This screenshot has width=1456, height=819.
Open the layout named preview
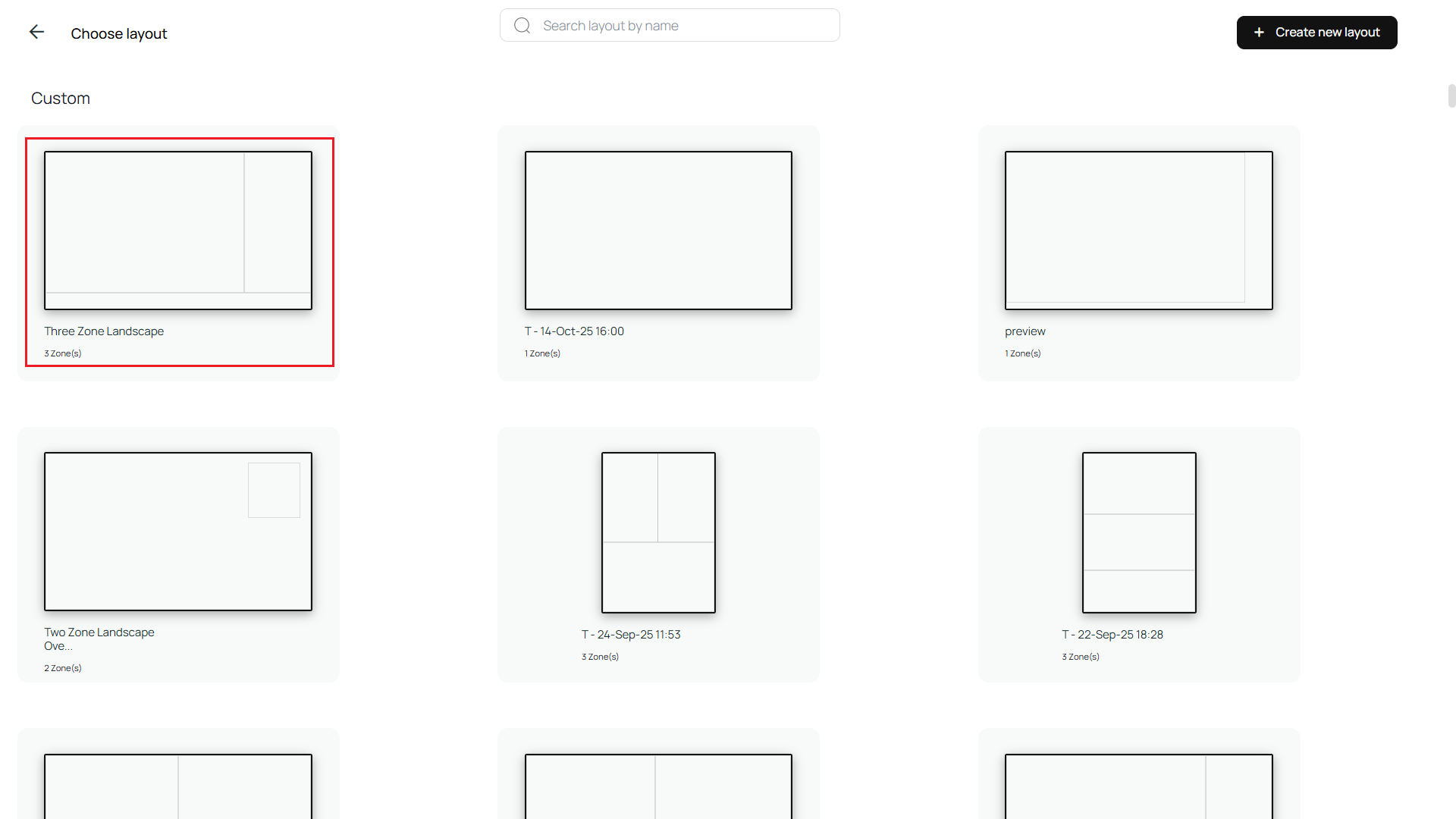coord(1138,230)
